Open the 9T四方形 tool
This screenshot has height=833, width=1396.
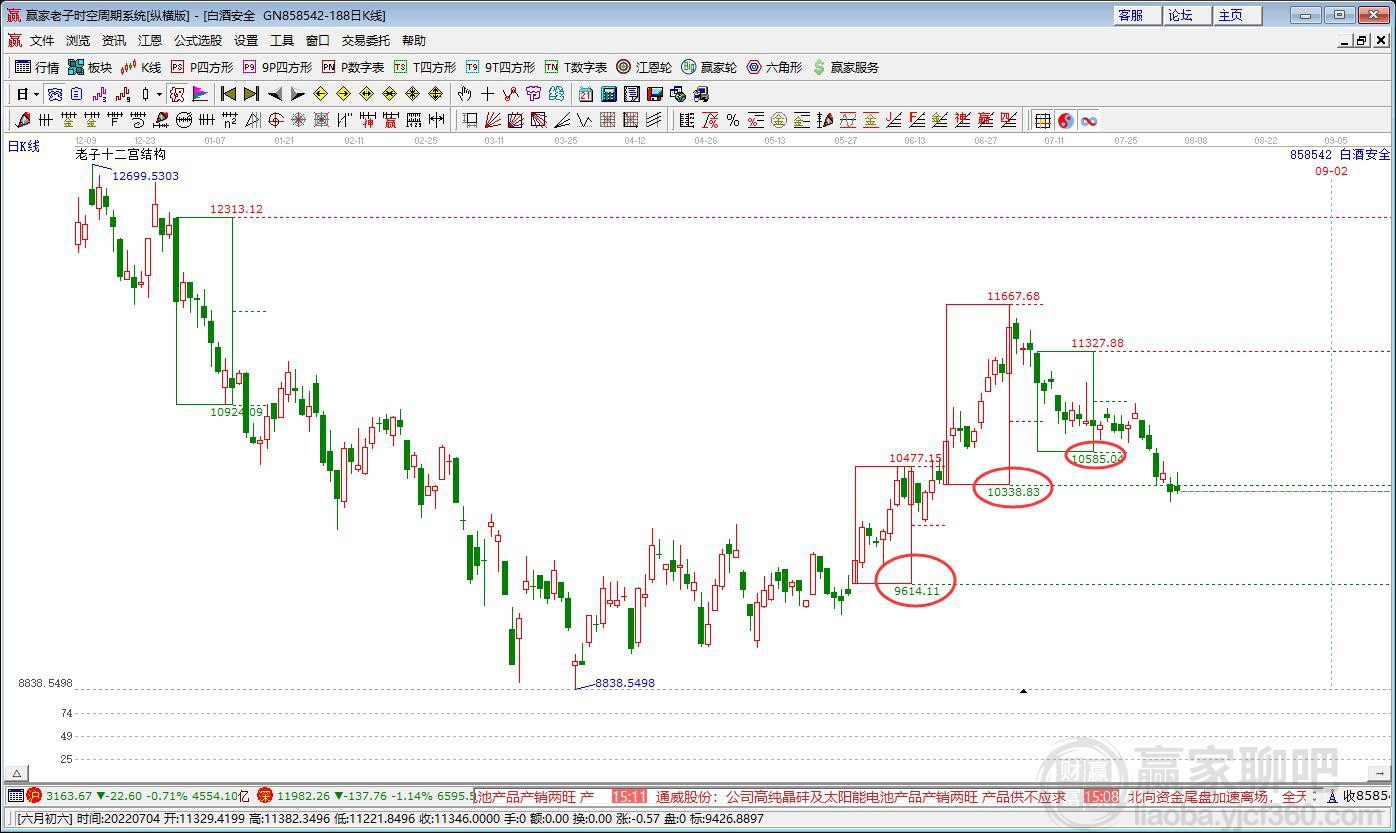tap(500, 67)
